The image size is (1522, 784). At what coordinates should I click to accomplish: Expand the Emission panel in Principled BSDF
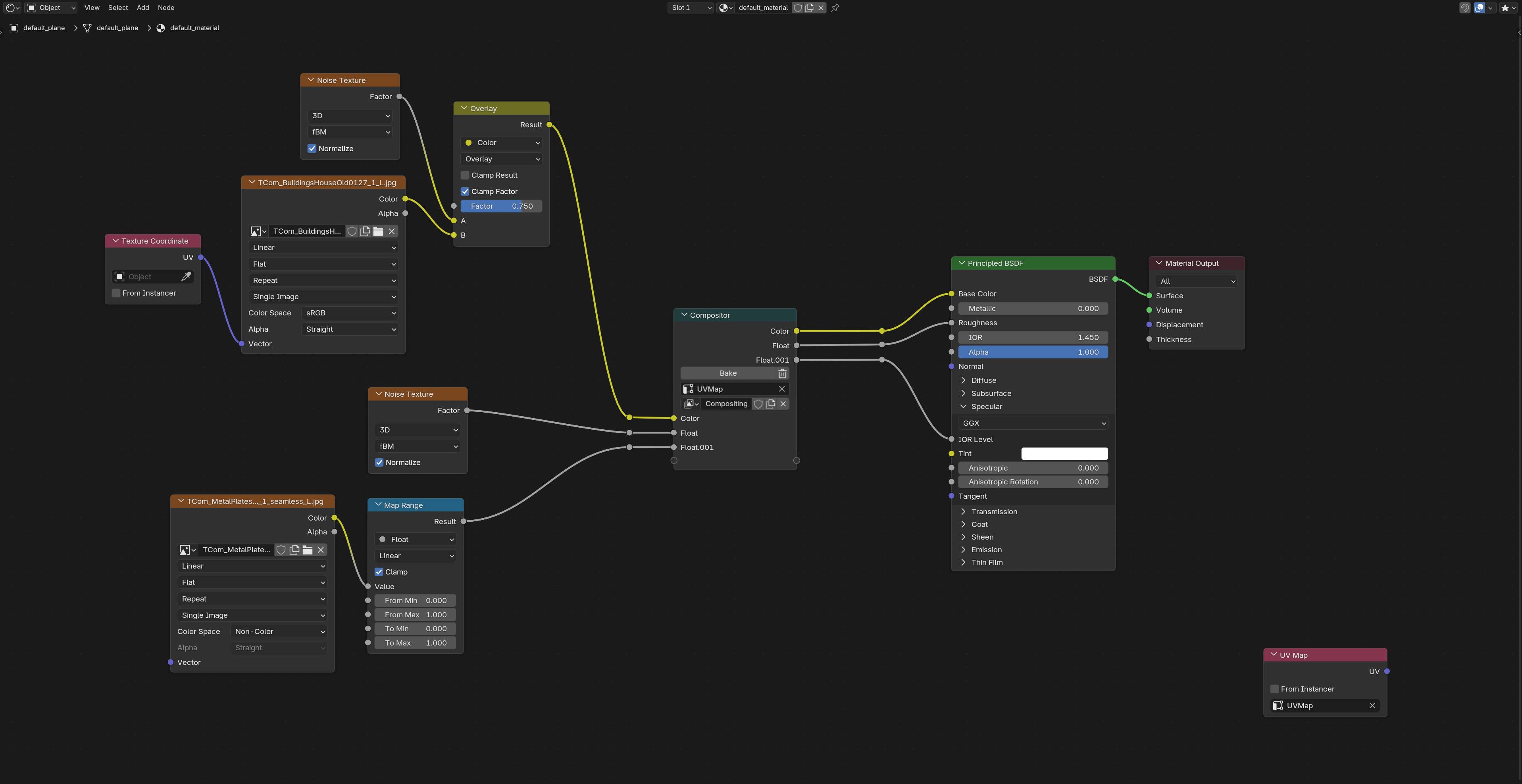point(987,550)
